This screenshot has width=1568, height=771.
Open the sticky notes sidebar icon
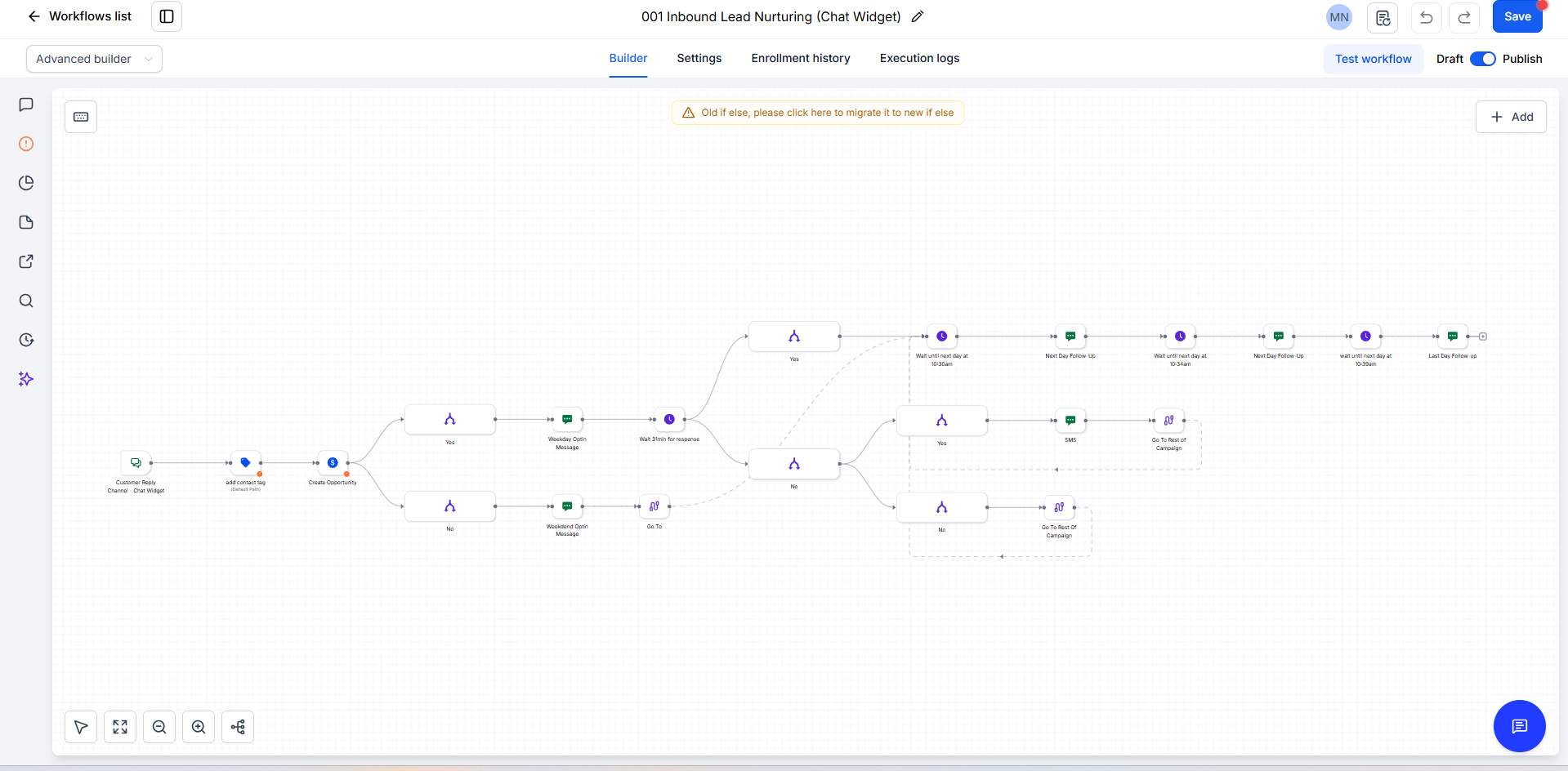pos(26,222)
